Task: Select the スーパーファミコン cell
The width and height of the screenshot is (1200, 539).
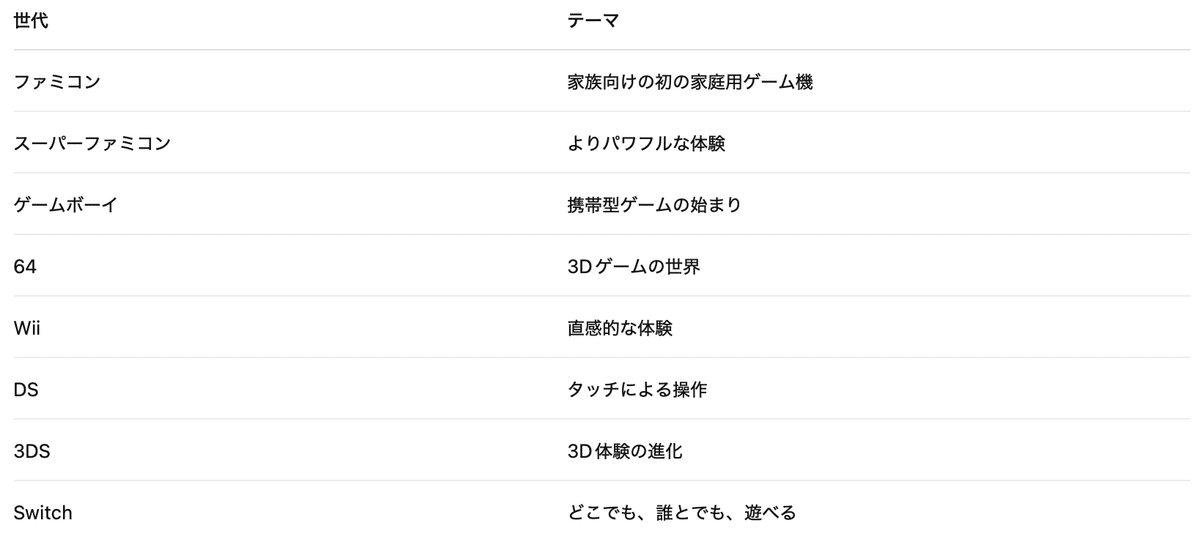Action: coord(92,143)
